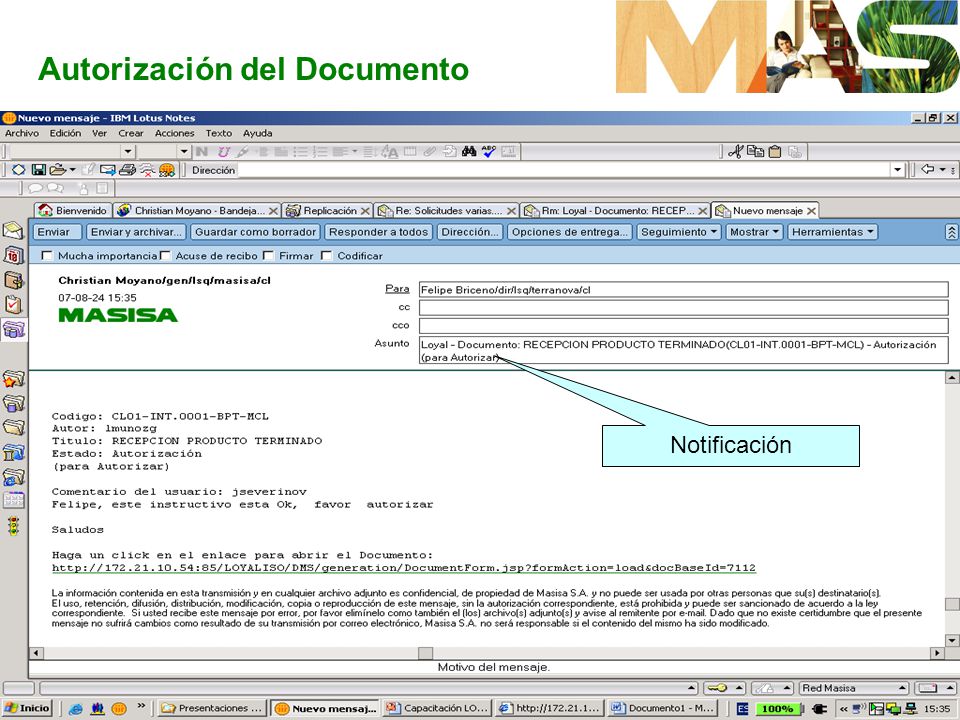This screenshot has width=960, height=720.
Task: Open the Herramientas dropdown menu
Action: point(833,232)
